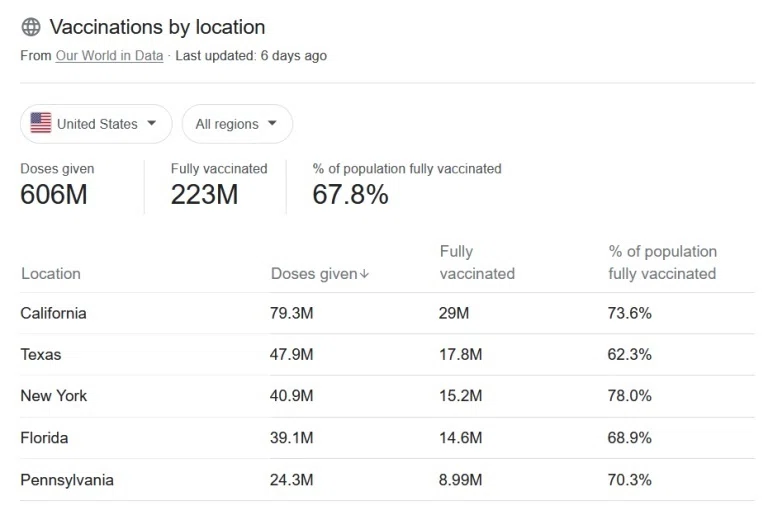The height and width of the screenshot is (520, 768).
Task: Click the sort arrow next to Doses given
Action: coord(364,274)
